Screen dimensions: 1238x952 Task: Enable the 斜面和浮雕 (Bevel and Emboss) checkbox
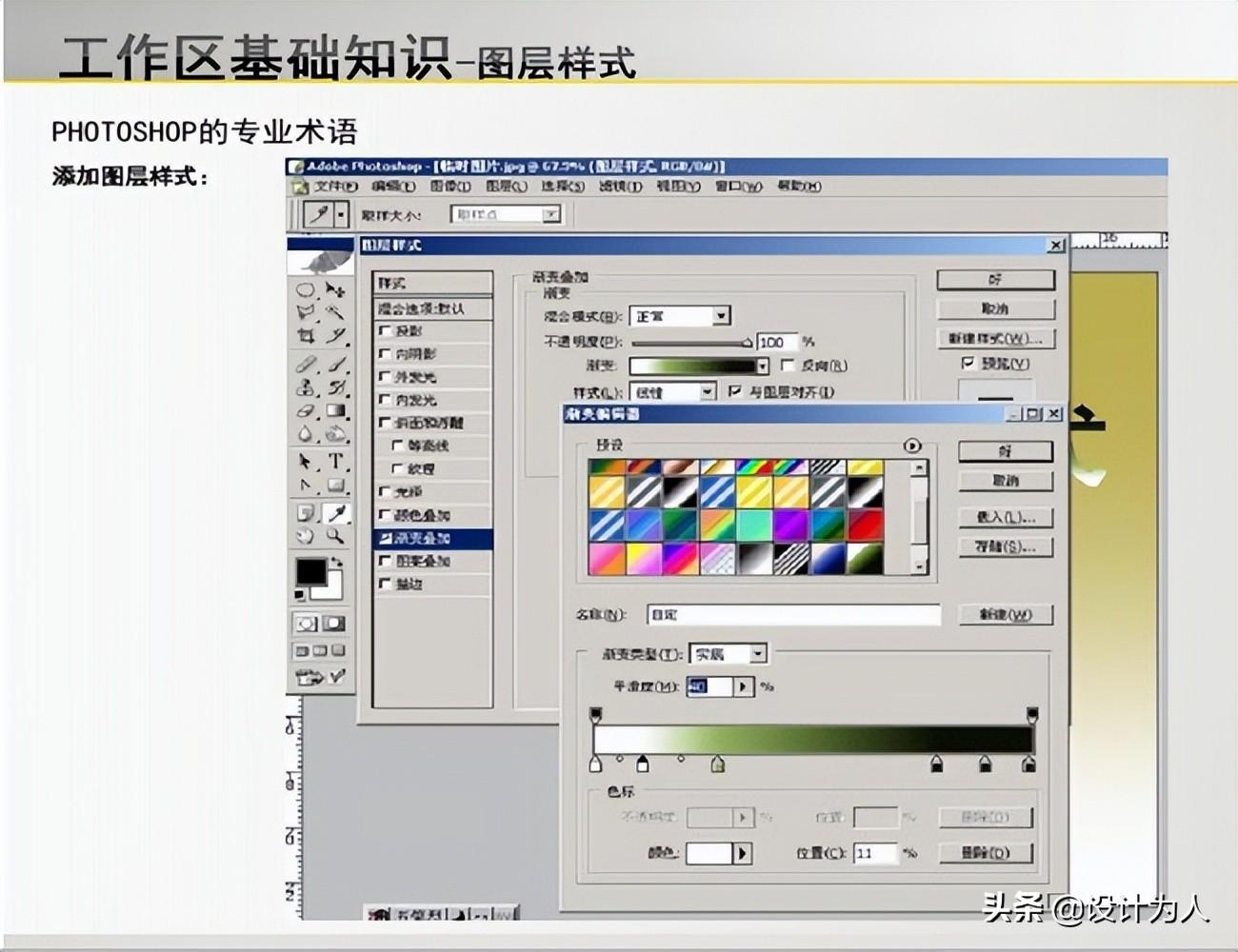(x=386, y=423)
